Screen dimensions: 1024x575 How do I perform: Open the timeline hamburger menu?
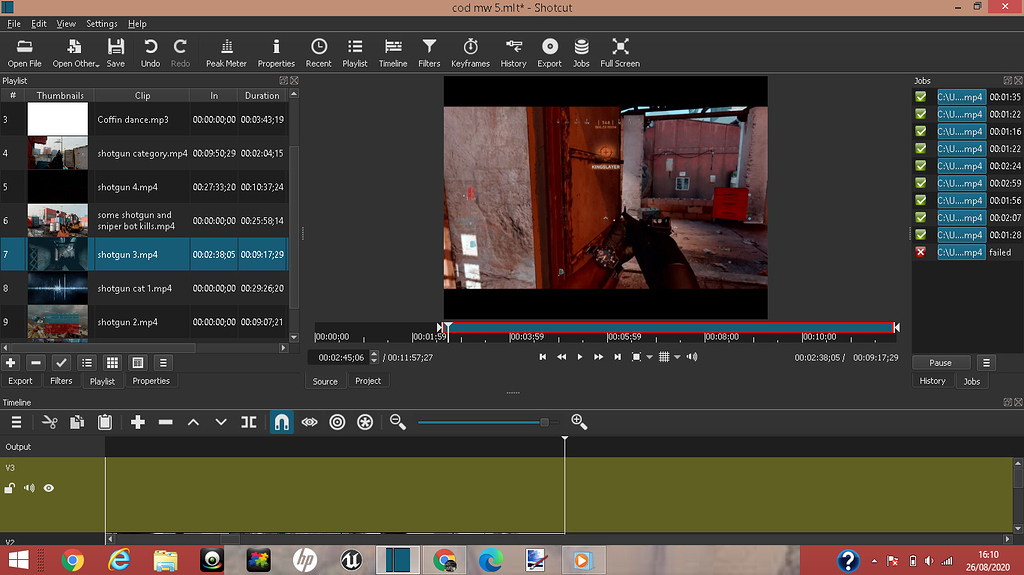(16, 422)
